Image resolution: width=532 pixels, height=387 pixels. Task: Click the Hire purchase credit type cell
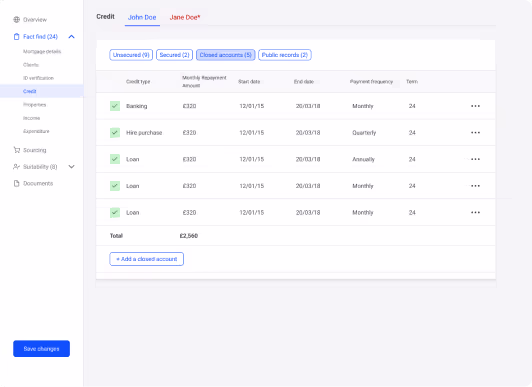pyautogui.click(x=144, y=133)
